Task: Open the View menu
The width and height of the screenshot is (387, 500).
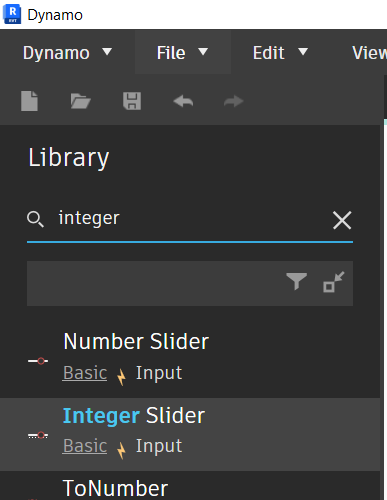Action: click(369, 53)
